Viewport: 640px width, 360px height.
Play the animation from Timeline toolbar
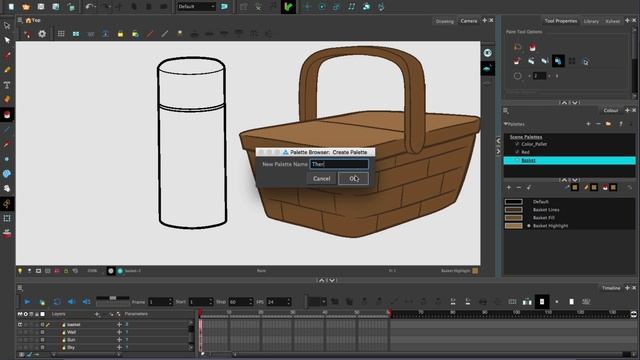click(27, 302)
